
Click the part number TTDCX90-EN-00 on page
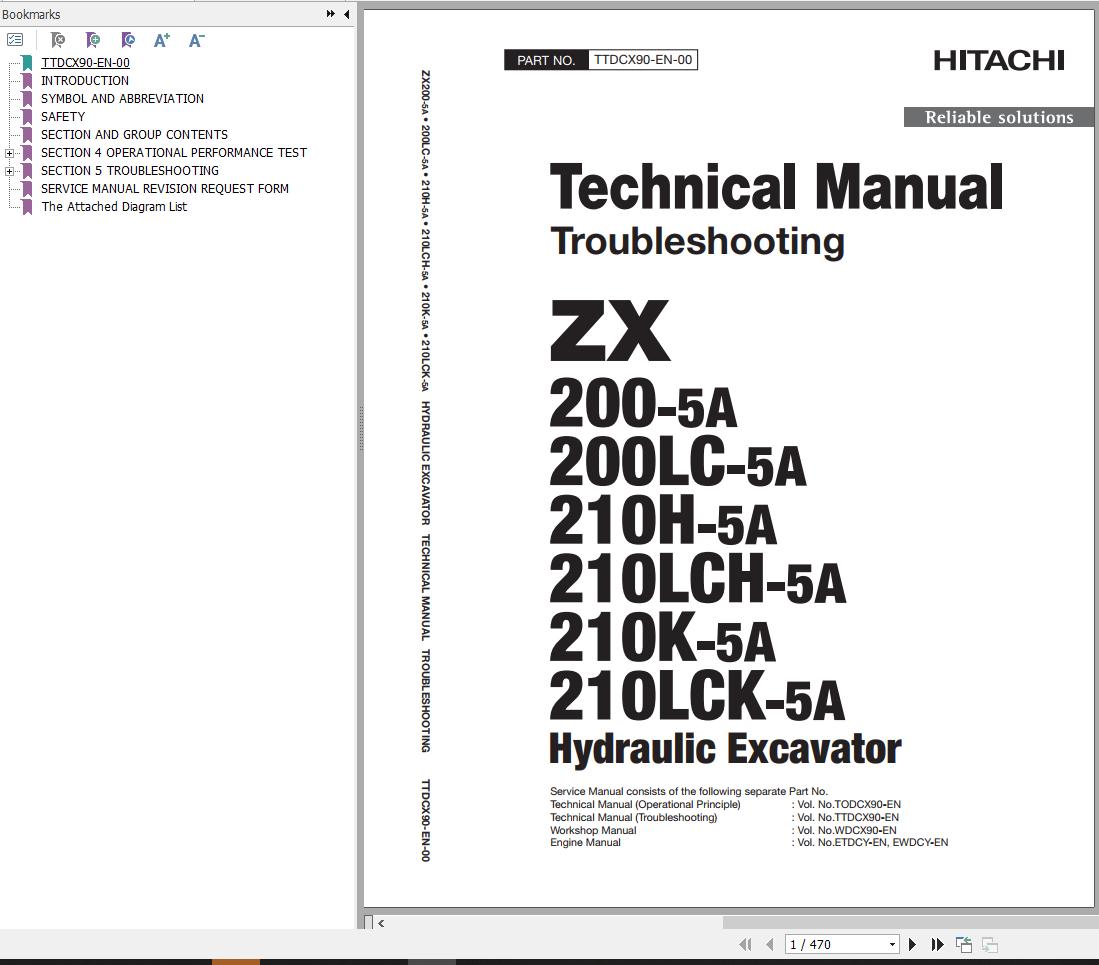pos(643,60)
